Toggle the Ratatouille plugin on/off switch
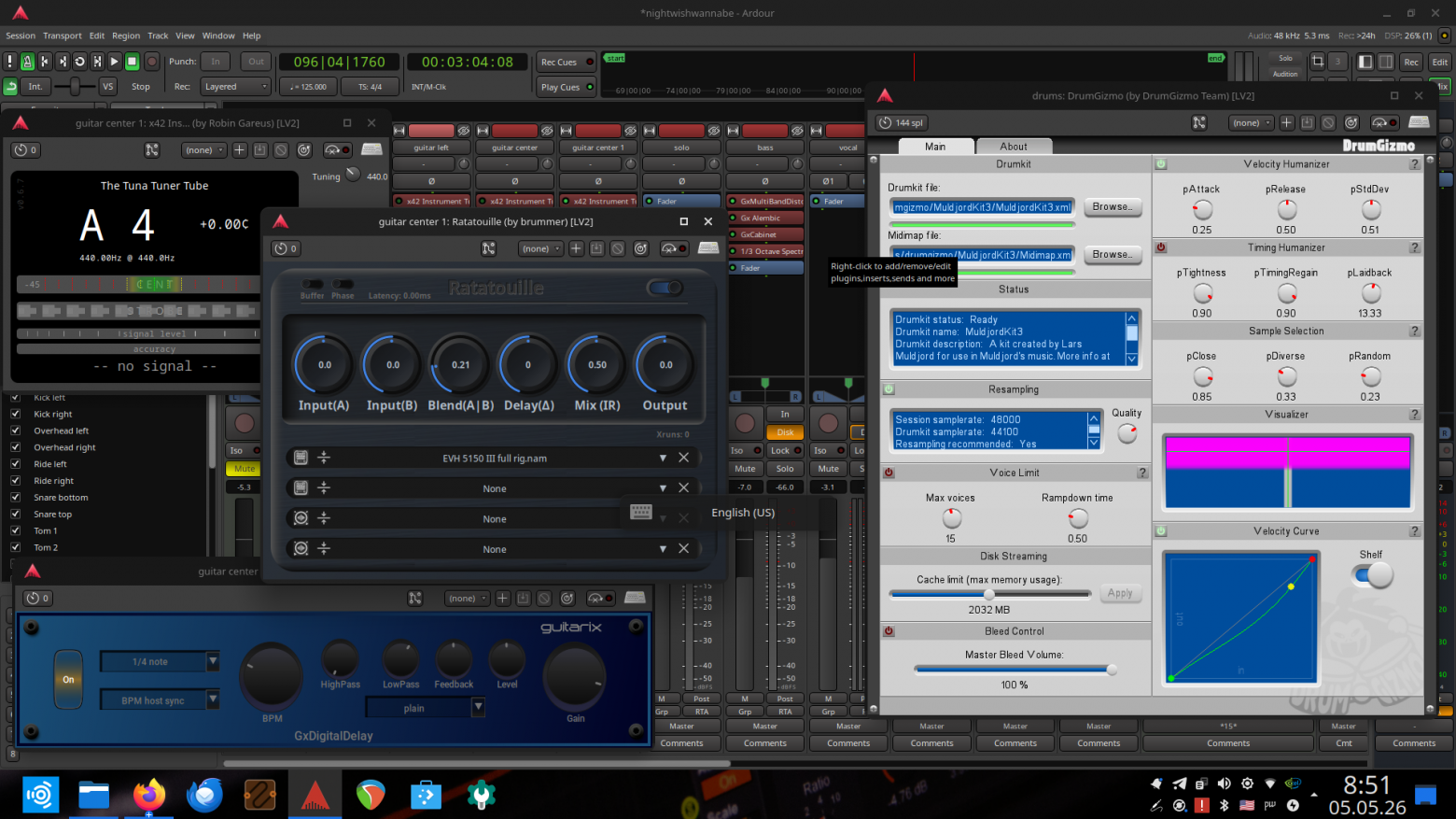The height and width of the screenshot is (819, 1456). 665,288
